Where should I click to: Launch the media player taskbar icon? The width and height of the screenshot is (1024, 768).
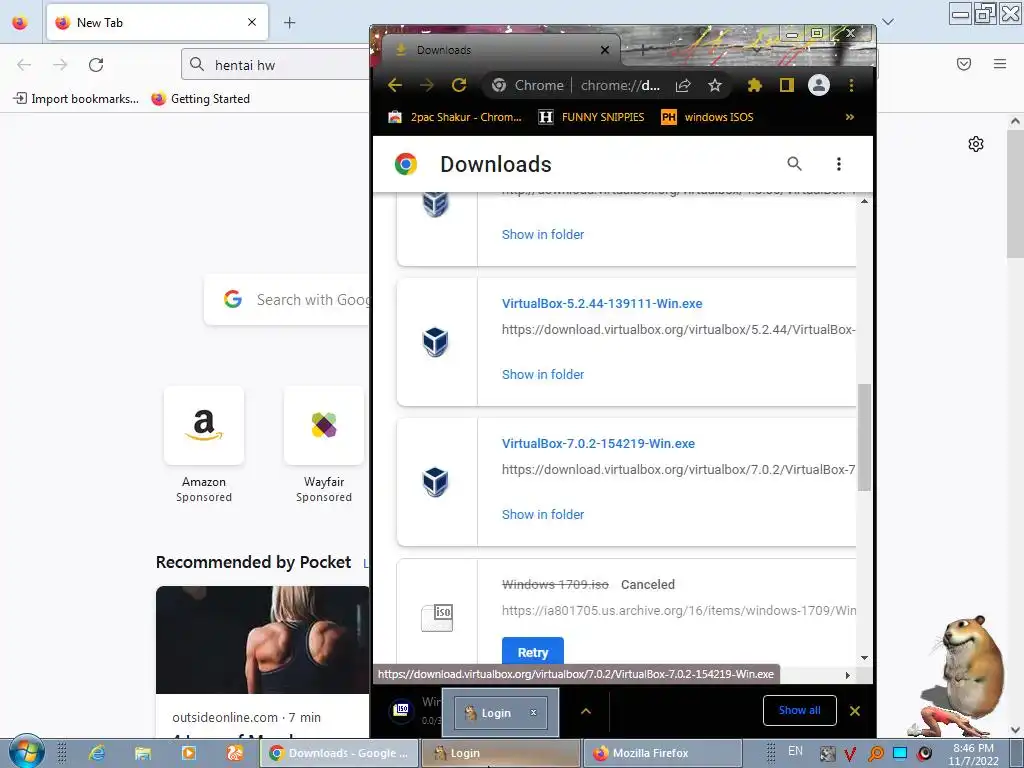pyautogui.click(x=189, y=753)
